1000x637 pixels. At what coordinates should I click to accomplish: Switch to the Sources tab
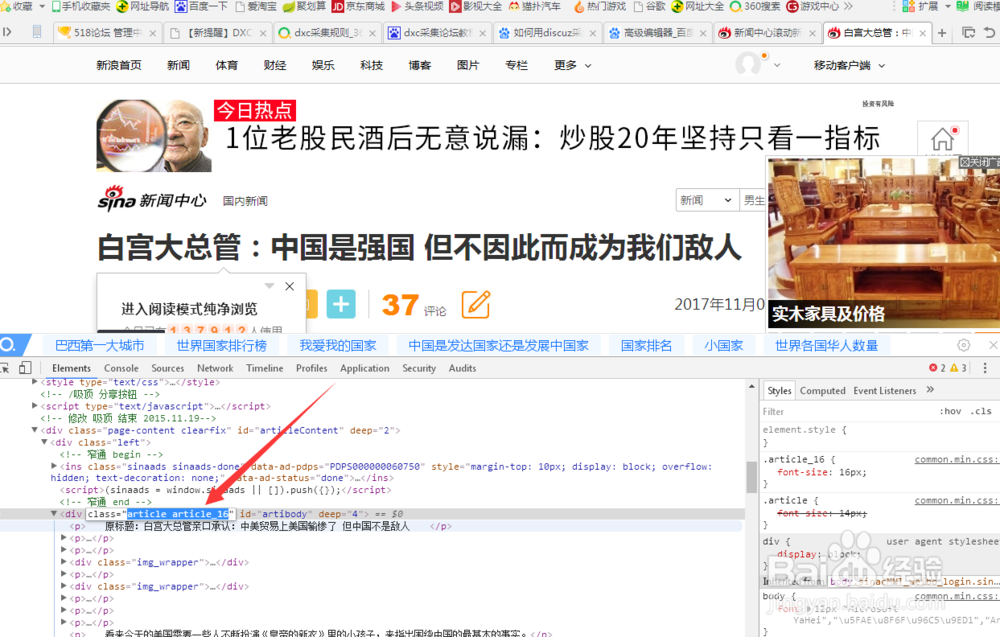click(168, 368)
